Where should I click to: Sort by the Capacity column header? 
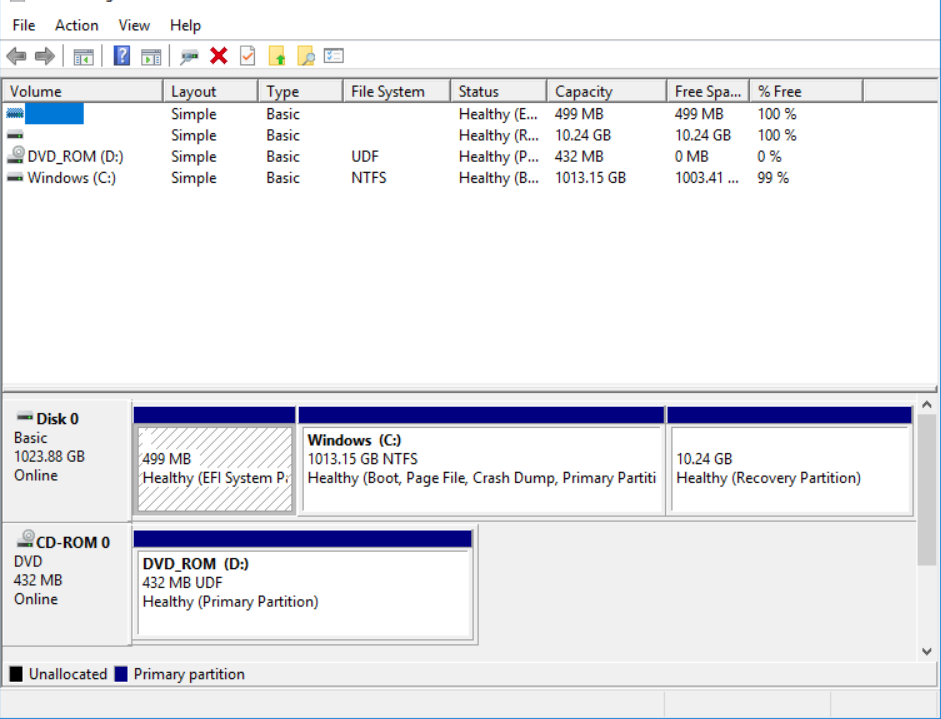click(x=583, y=91)
